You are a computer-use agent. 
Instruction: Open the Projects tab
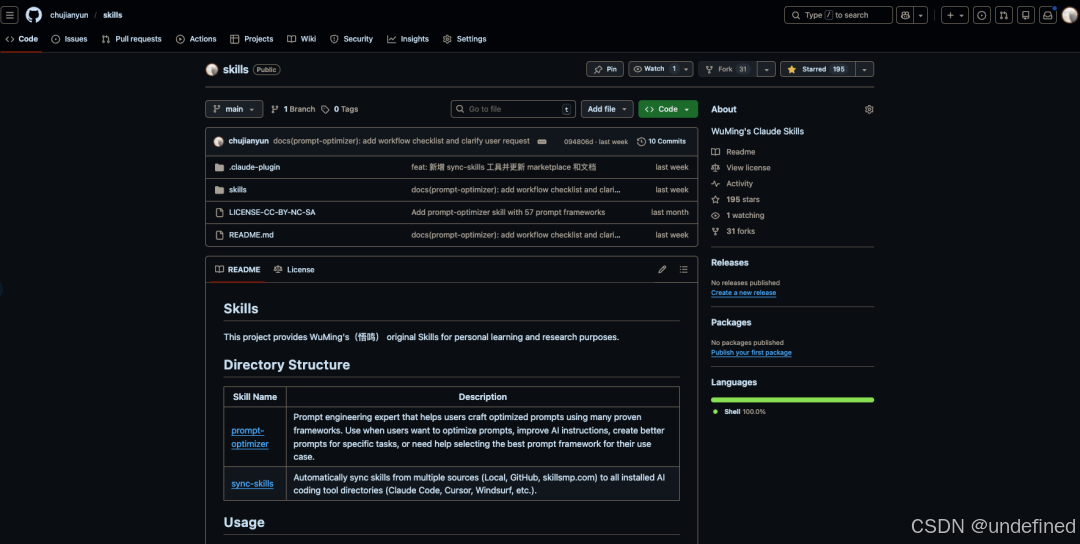tap(251, 39)
